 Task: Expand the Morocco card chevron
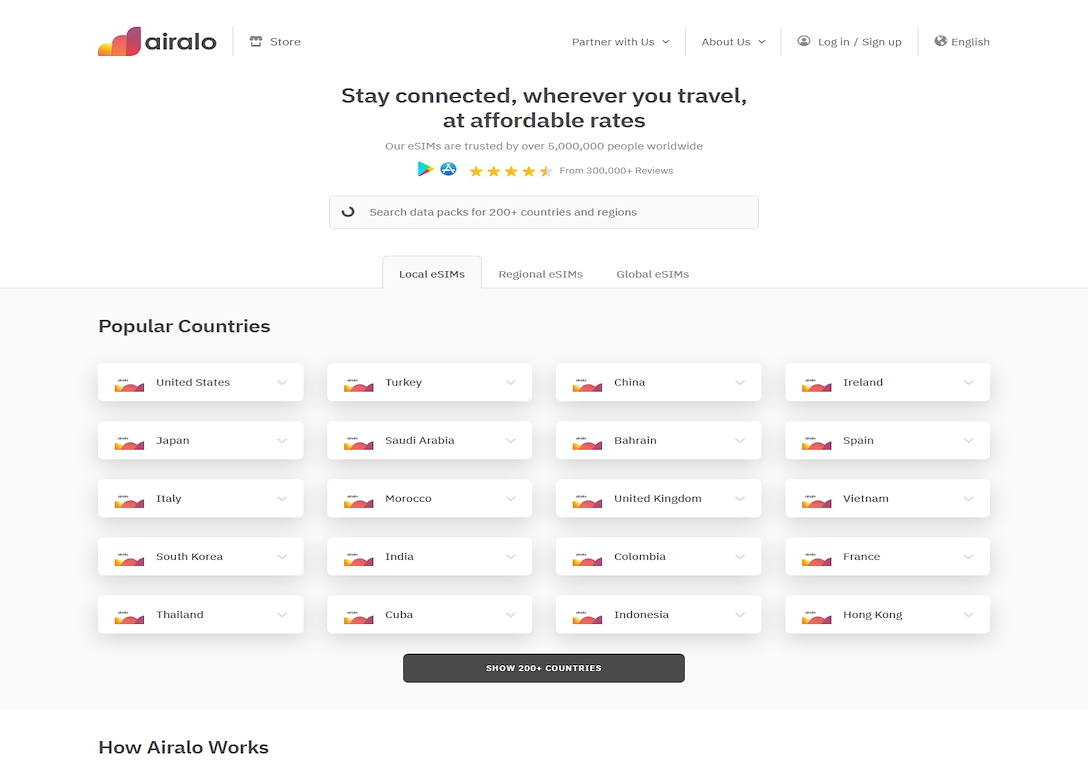tap(511, 498)
